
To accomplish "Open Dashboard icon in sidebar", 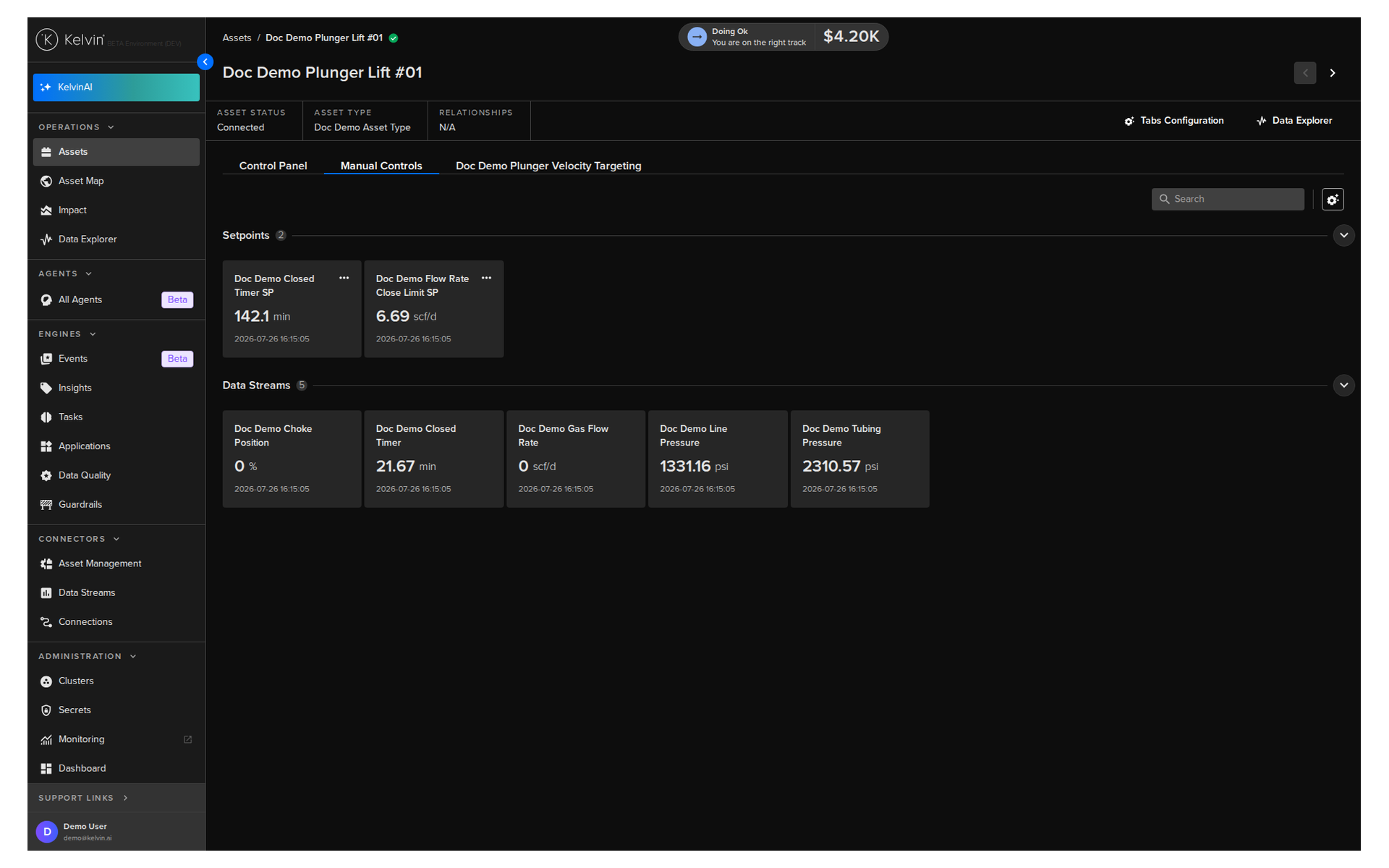I will [46, 769].
